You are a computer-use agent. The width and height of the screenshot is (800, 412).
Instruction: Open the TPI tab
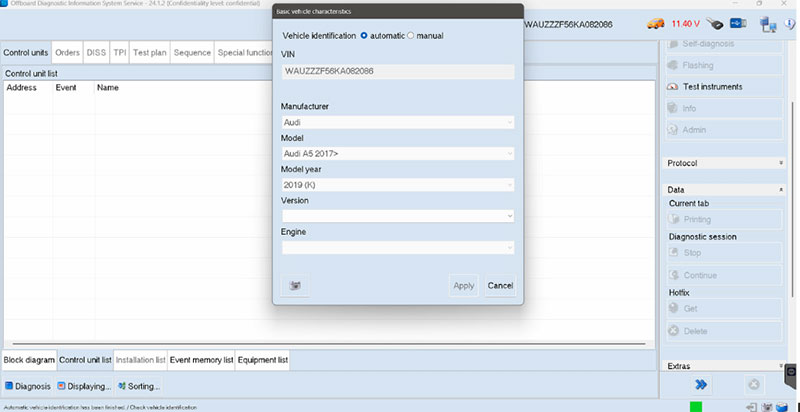pyautogui.click(x=120, y=53)
